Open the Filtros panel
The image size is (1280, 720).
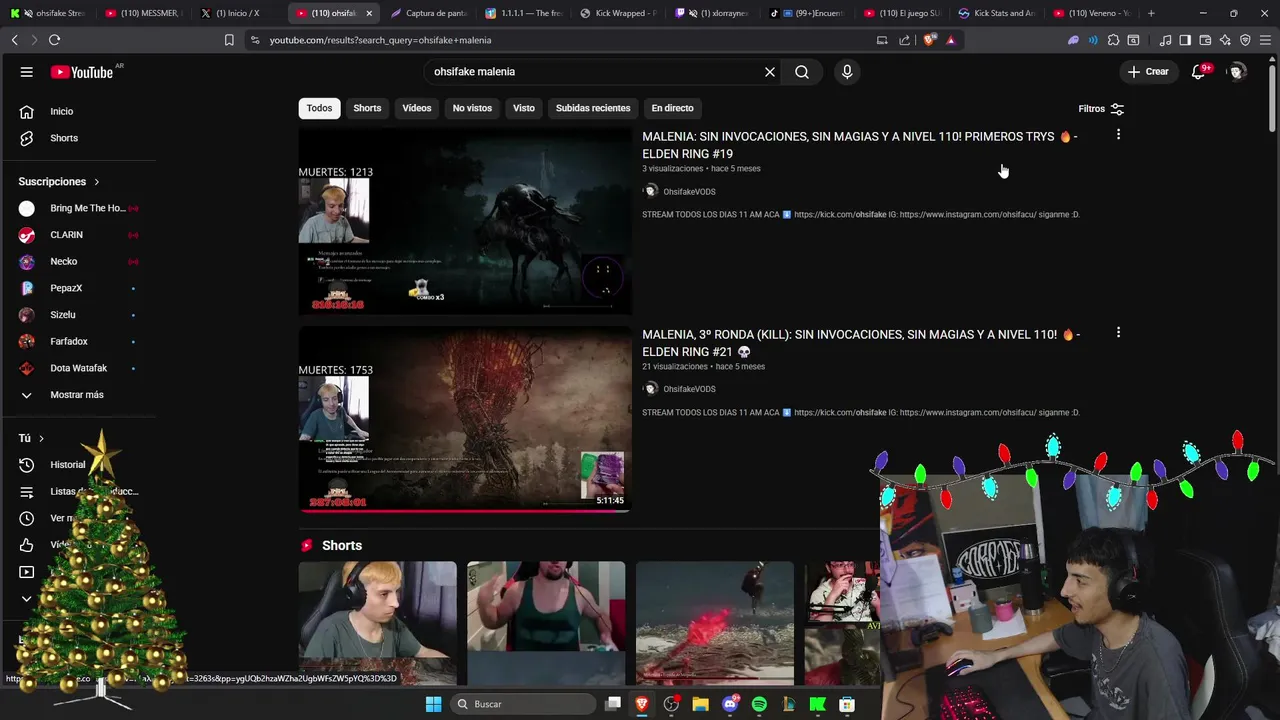click(x=1101, y=108)
